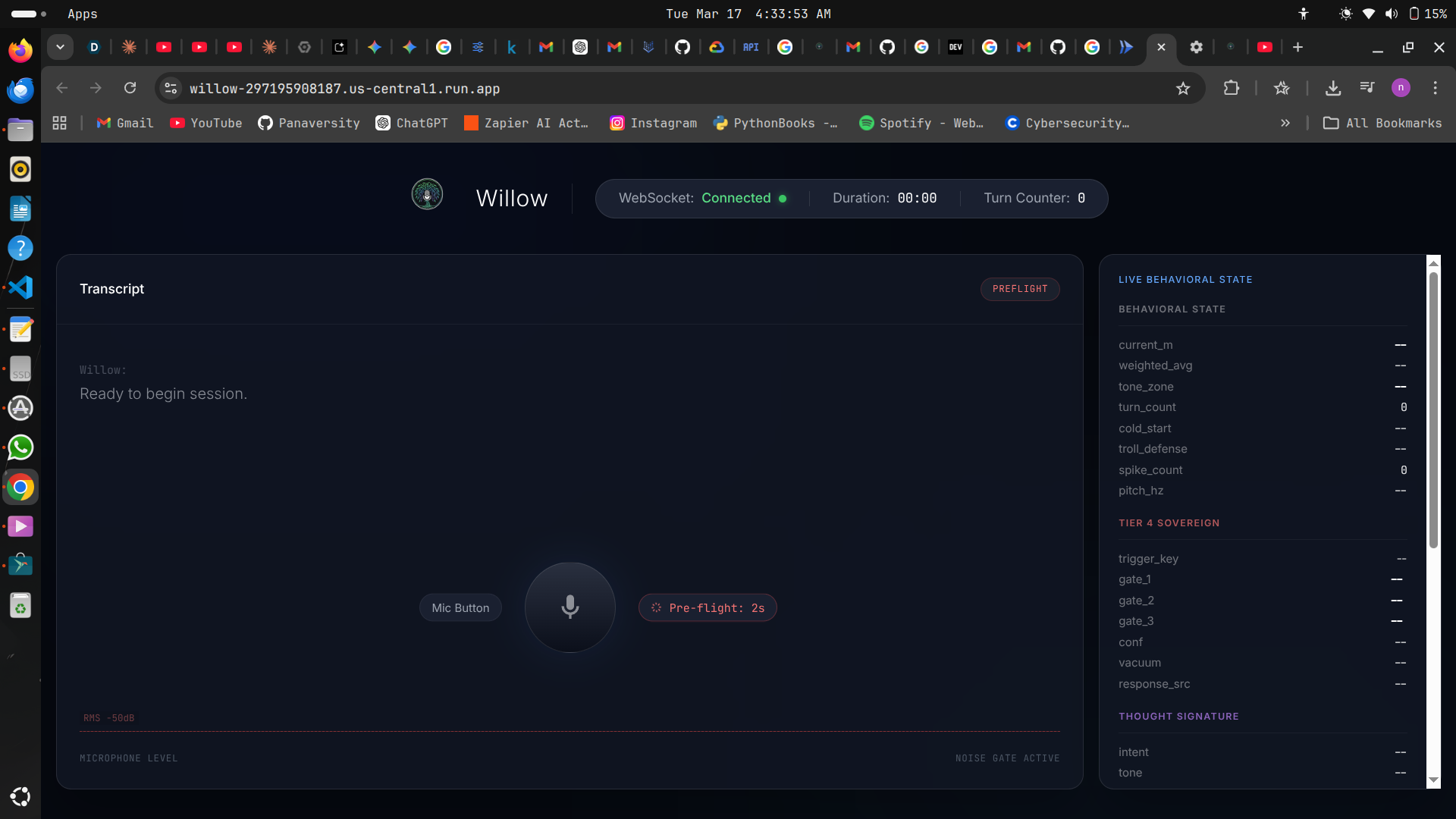
Task: Open the downloads icon in toolbar
Action: pyautogui.click(x=1332, y=88)
